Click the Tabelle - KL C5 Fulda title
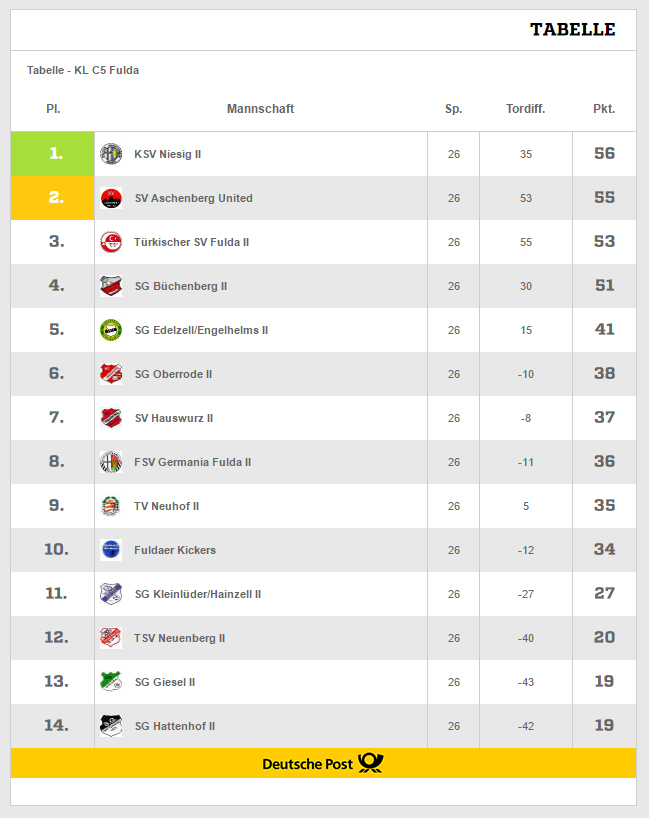Screen dimensions: 649x818 tap(83, 70)
